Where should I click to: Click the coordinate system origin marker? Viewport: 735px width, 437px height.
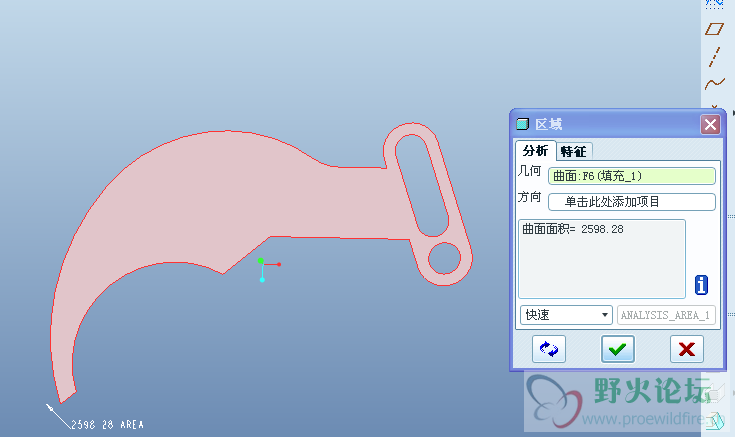262,264
